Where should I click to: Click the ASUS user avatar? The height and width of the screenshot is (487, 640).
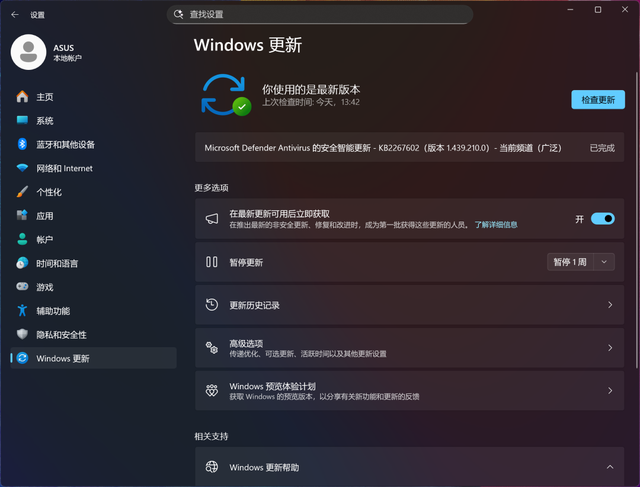click(29, 52)
